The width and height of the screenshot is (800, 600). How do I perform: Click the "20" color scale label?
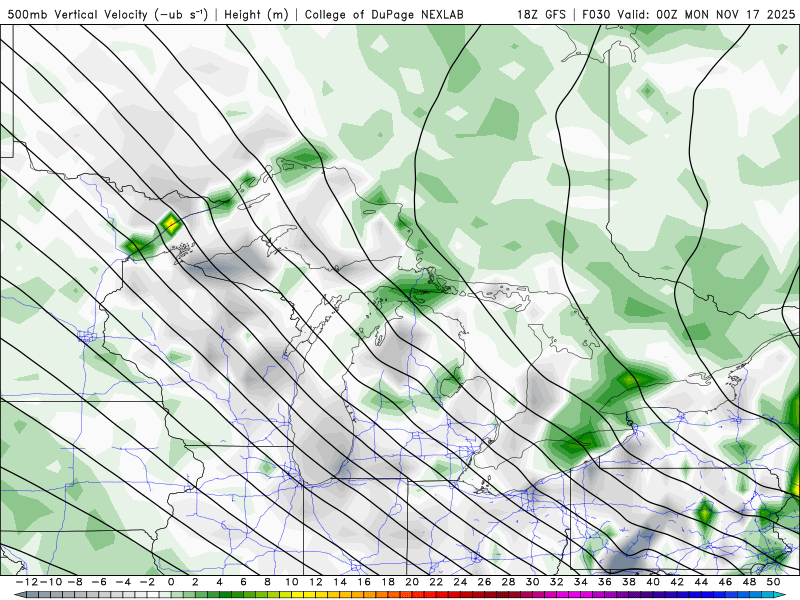point(412,582)
